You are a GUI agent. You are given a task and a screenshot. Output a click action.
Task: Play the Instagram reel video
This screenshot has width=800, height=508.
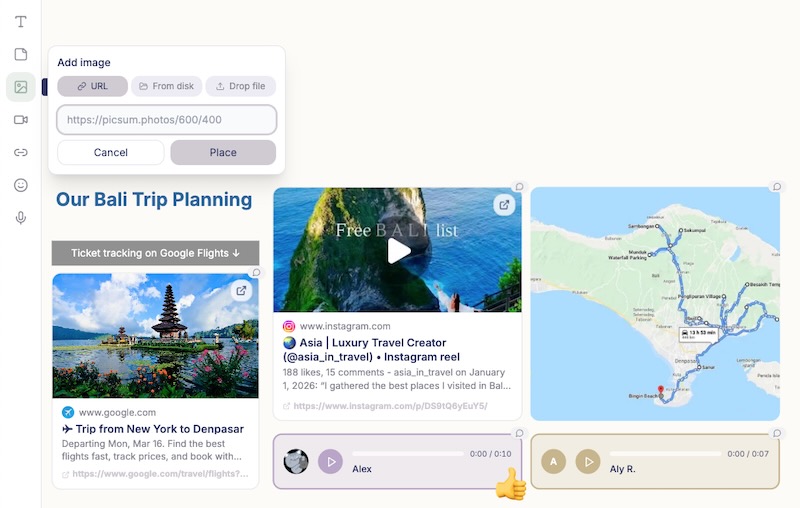point(398,251)
